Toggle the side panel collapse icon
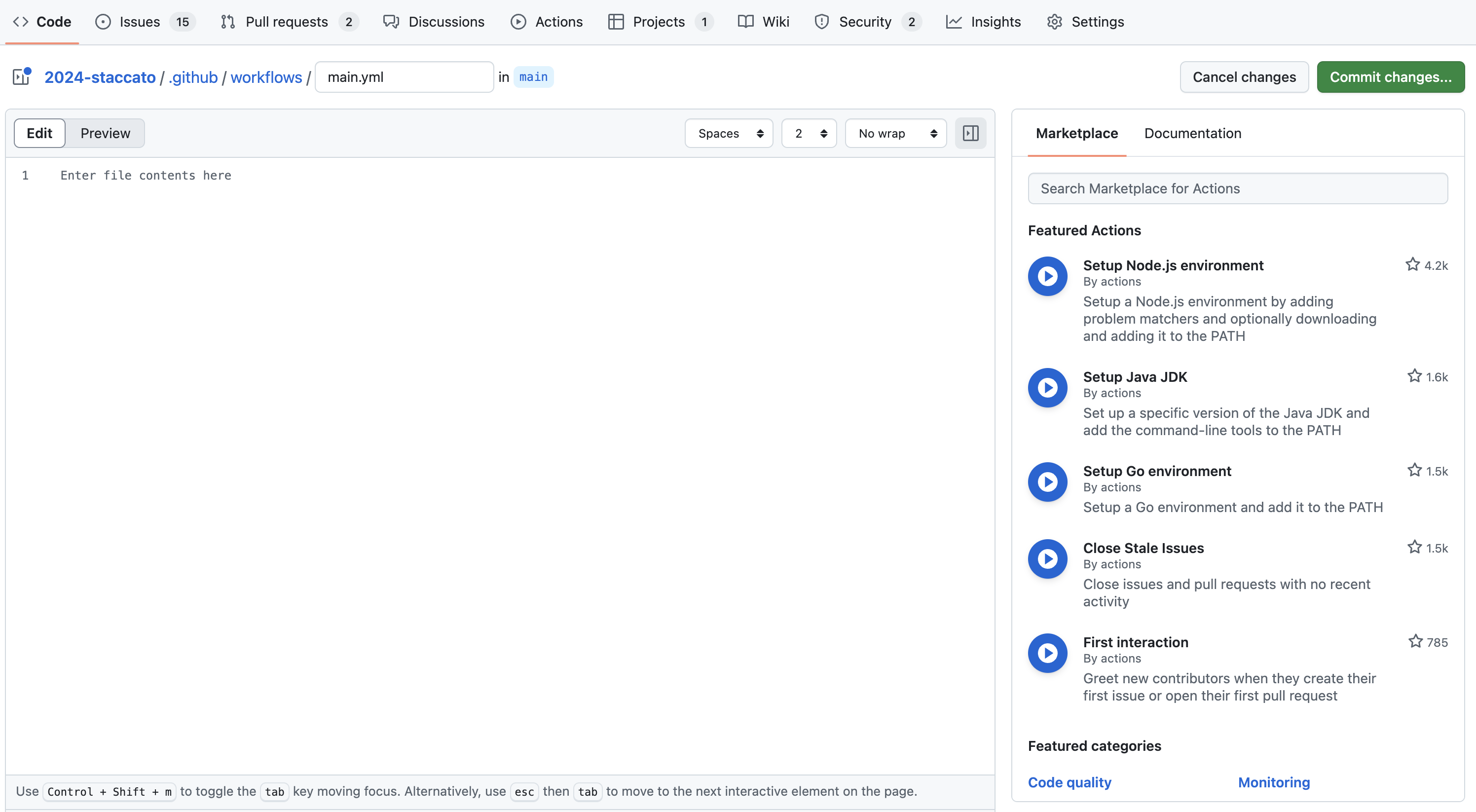This screenshot has height=812, width=1476. [x=970, y=134]
